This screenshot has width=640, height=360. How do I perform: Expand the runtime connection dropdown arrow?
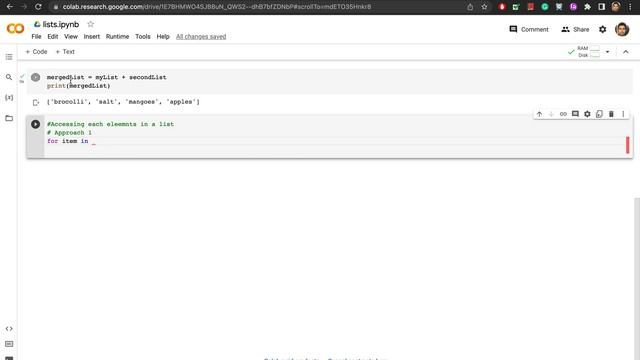(607, 52)
